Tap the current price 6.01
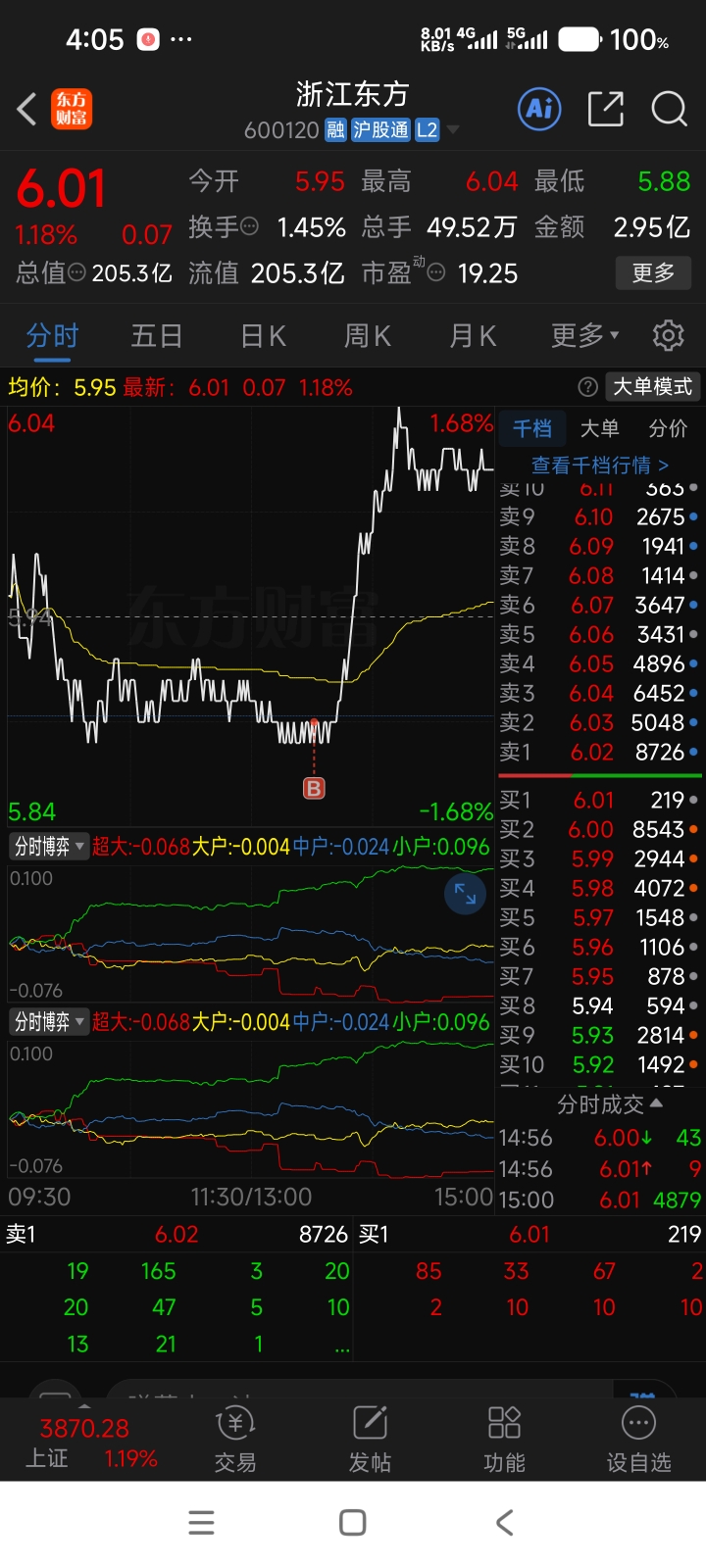The width and height of the screenshot is (706, 1568). click(x=61, y=188)
